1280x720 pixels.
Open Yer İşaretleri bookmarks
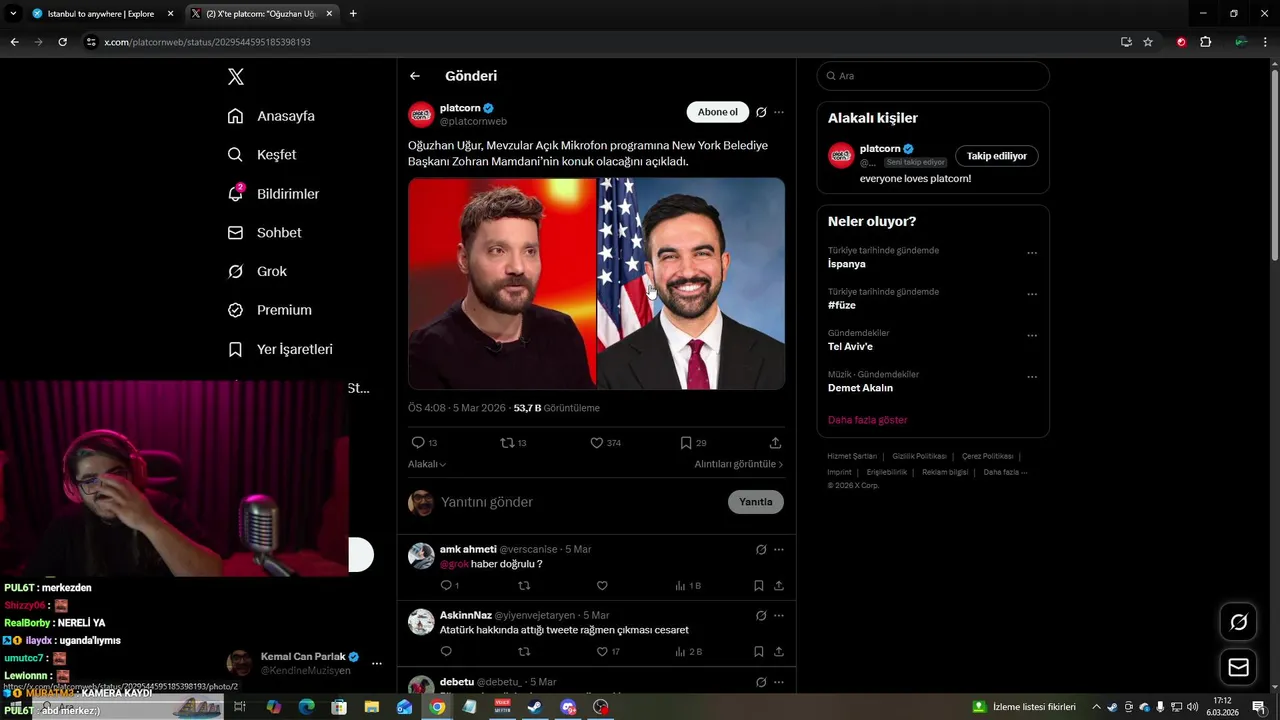(280, 349)
